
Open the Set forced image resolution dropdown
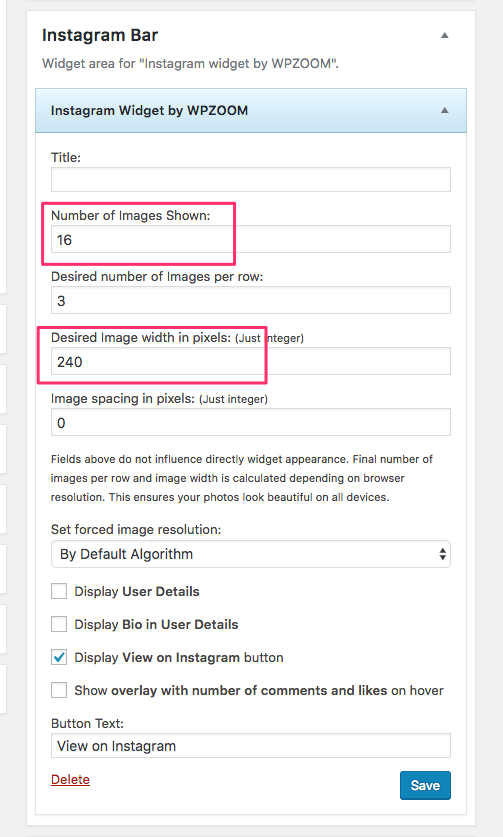250,554
